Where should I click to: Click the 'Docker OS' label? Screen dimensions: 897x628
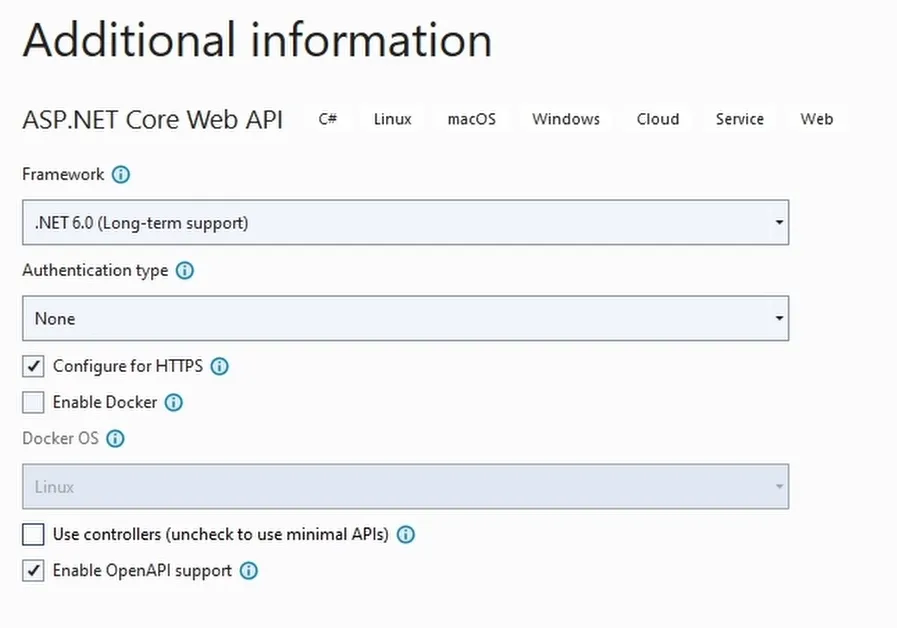[x=60, y=439]
